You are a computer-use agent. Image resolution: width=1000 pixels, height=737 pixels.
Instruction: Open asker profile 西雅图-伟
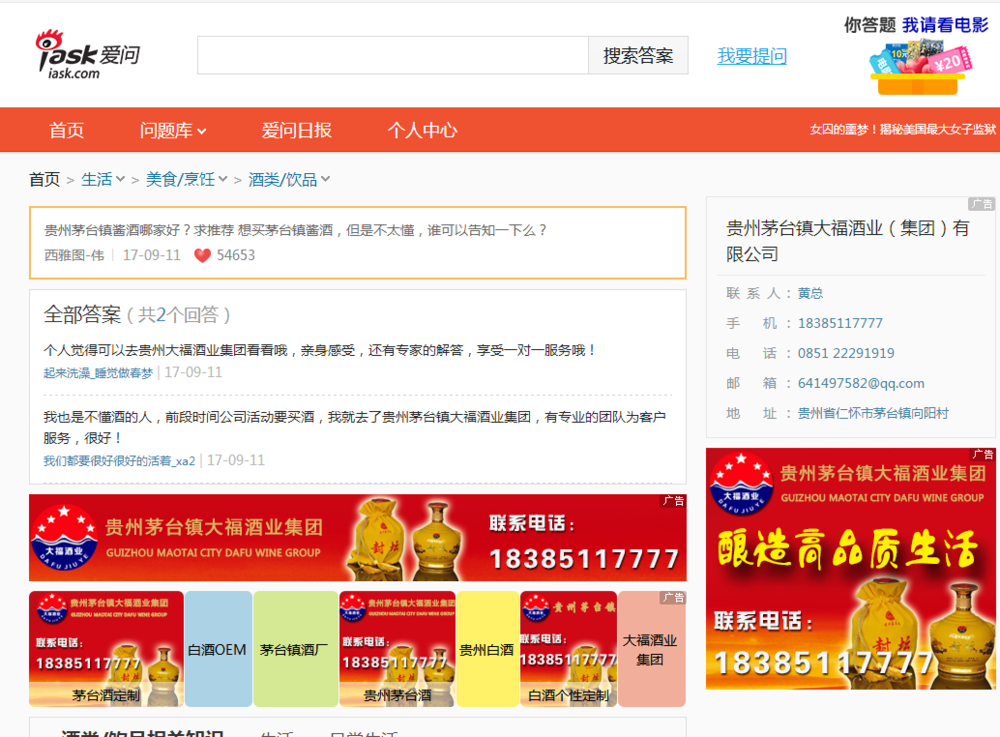pyautogui.click(x=74, y=256)
